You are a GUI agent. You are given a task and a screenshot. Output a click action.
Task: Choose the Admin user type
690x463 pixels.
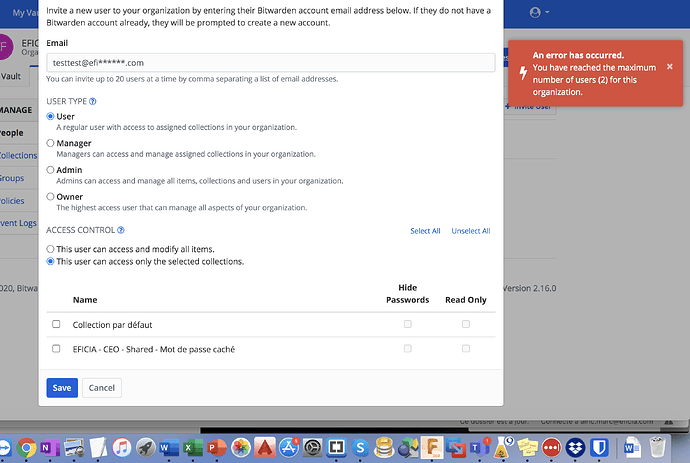click(x=51, y=170)
